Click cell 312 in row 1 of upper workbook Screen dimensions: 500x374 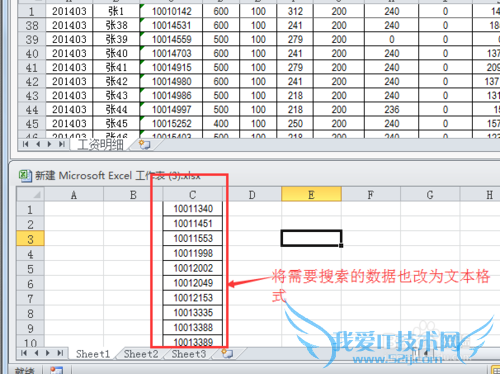click(295, 11)
